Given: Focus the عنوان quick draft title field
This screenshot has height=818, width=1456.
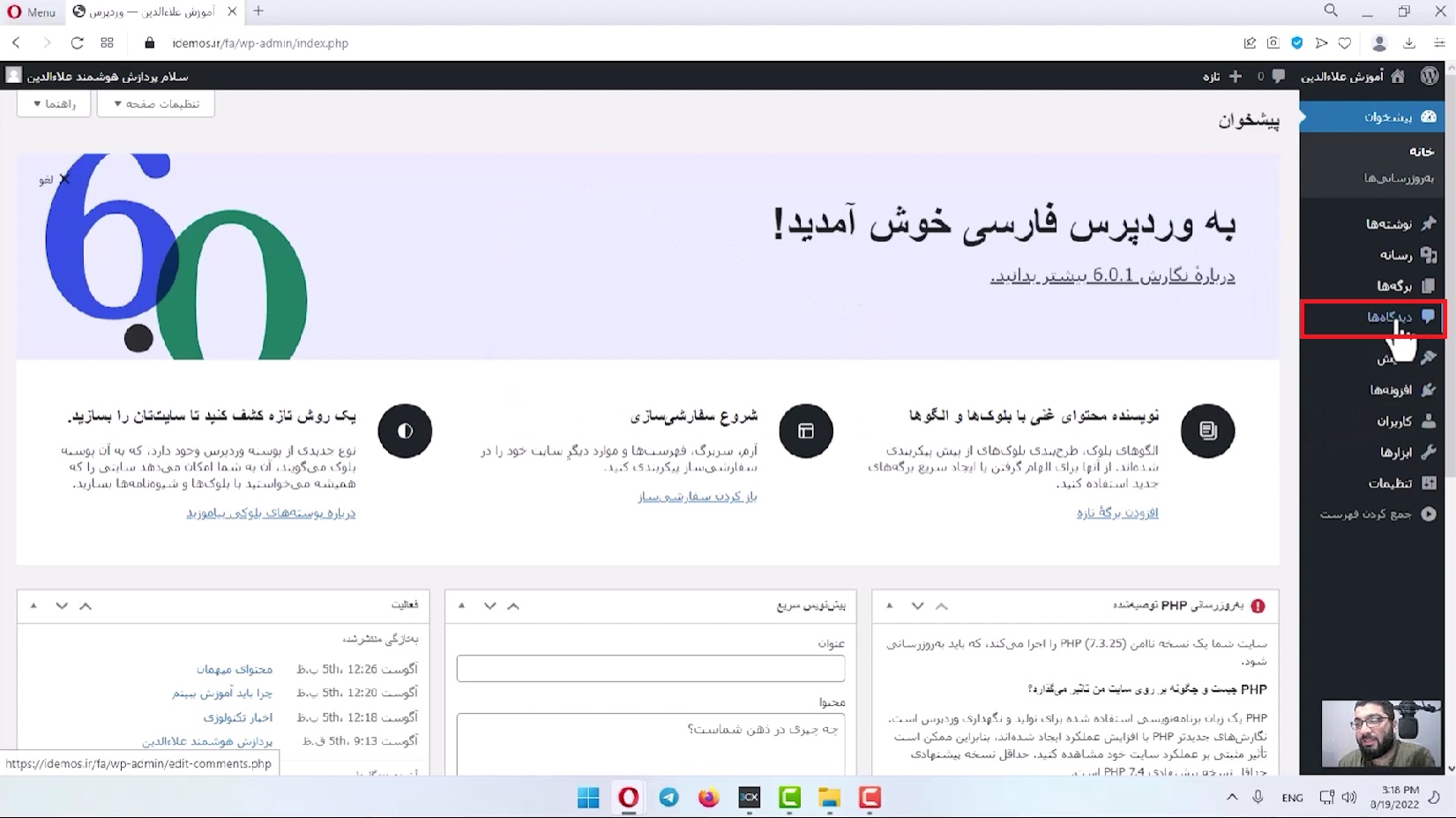Looking at the screenshot, I should pyautogui.click(x=651, y=668).
